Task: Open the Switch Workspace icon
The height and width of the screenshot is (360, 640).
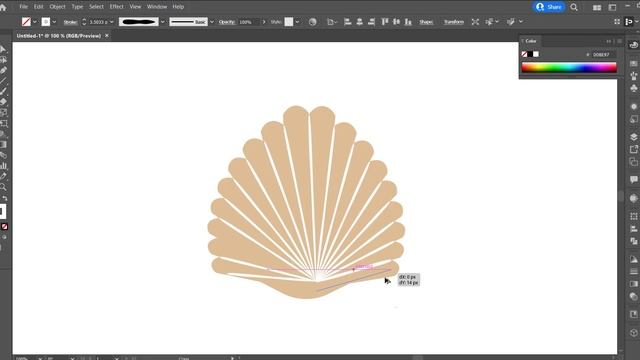Action: 612,7
